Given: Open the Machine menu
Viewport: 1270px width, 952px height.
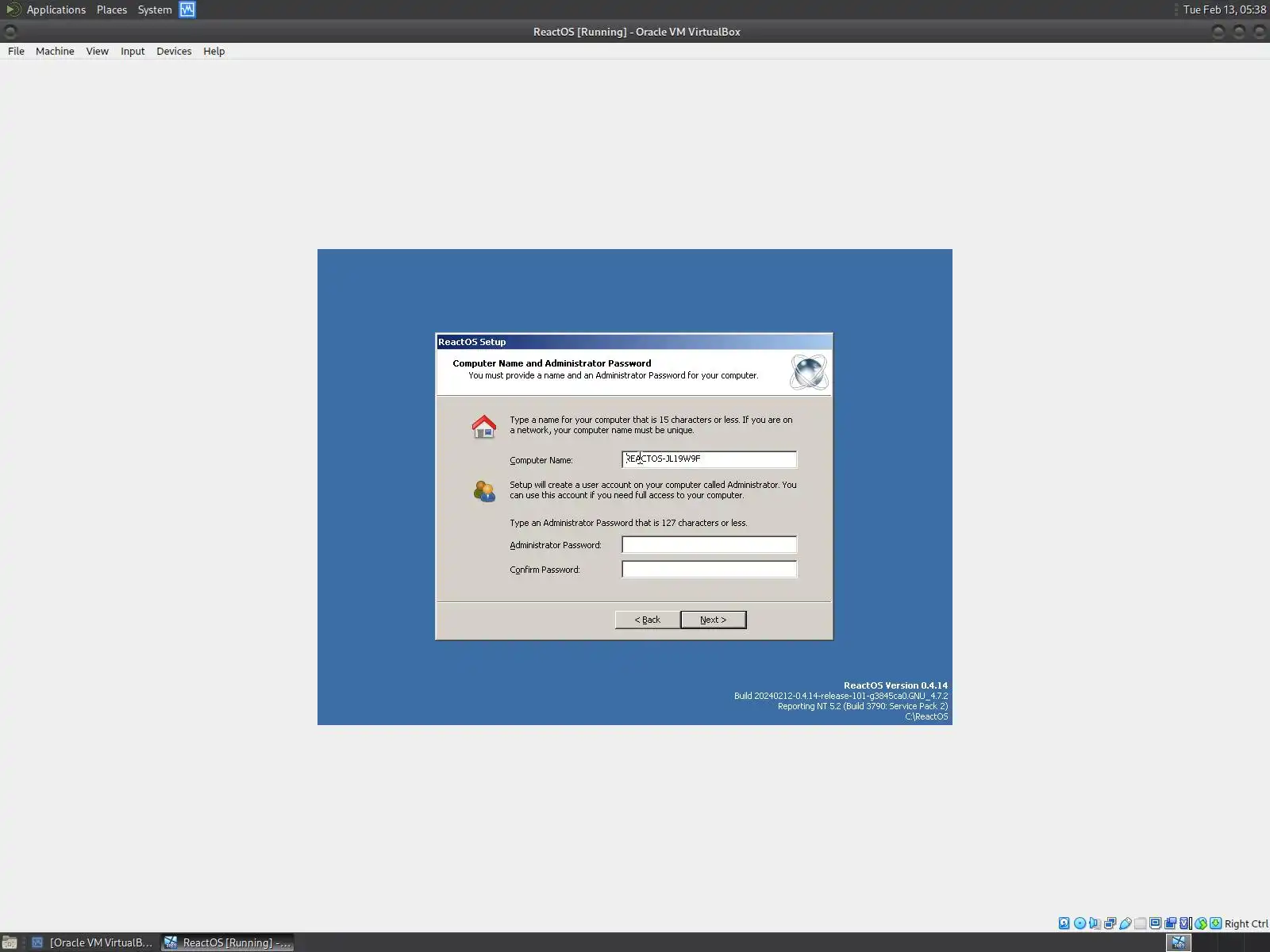Looking at the screenshot, I should [55, 51].
